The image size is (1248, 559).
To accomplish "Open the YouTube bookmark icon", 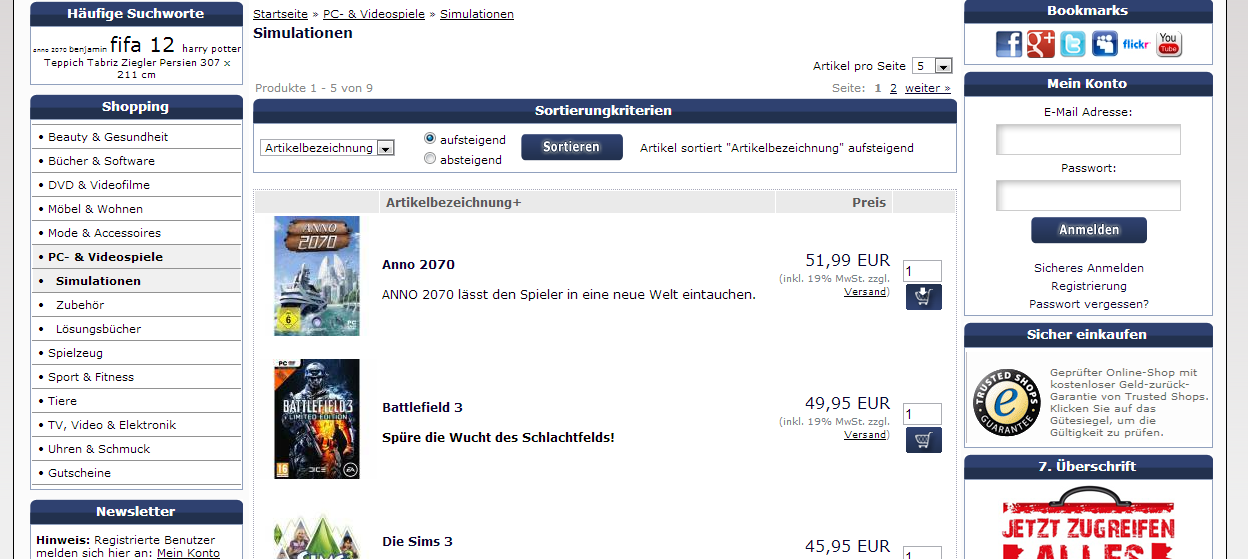I will tap(1169, 44).
